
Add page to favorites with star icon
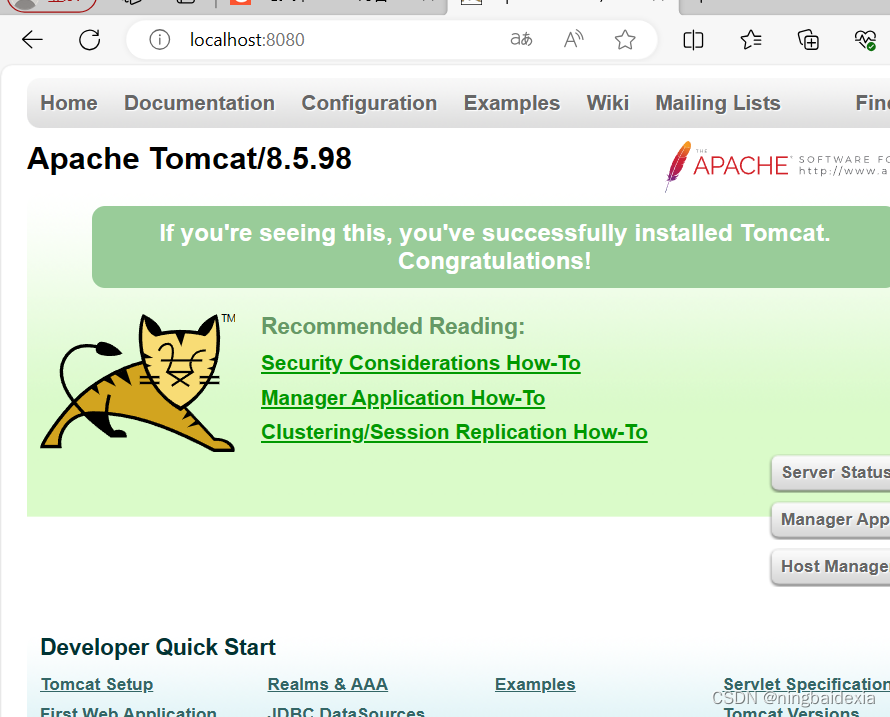625,40
